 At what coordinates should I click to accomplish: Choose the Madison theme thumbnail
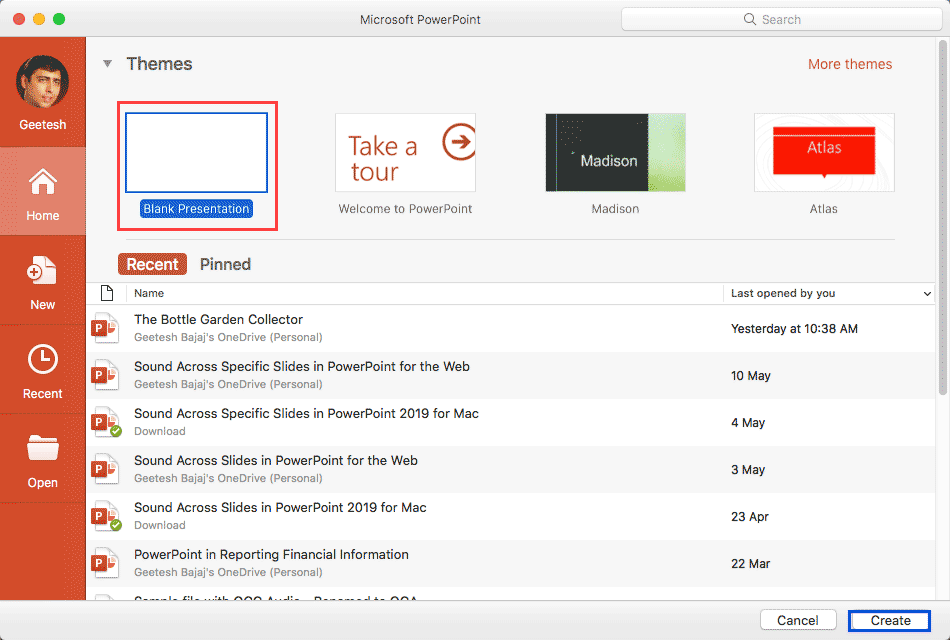(x=615, y=152)
